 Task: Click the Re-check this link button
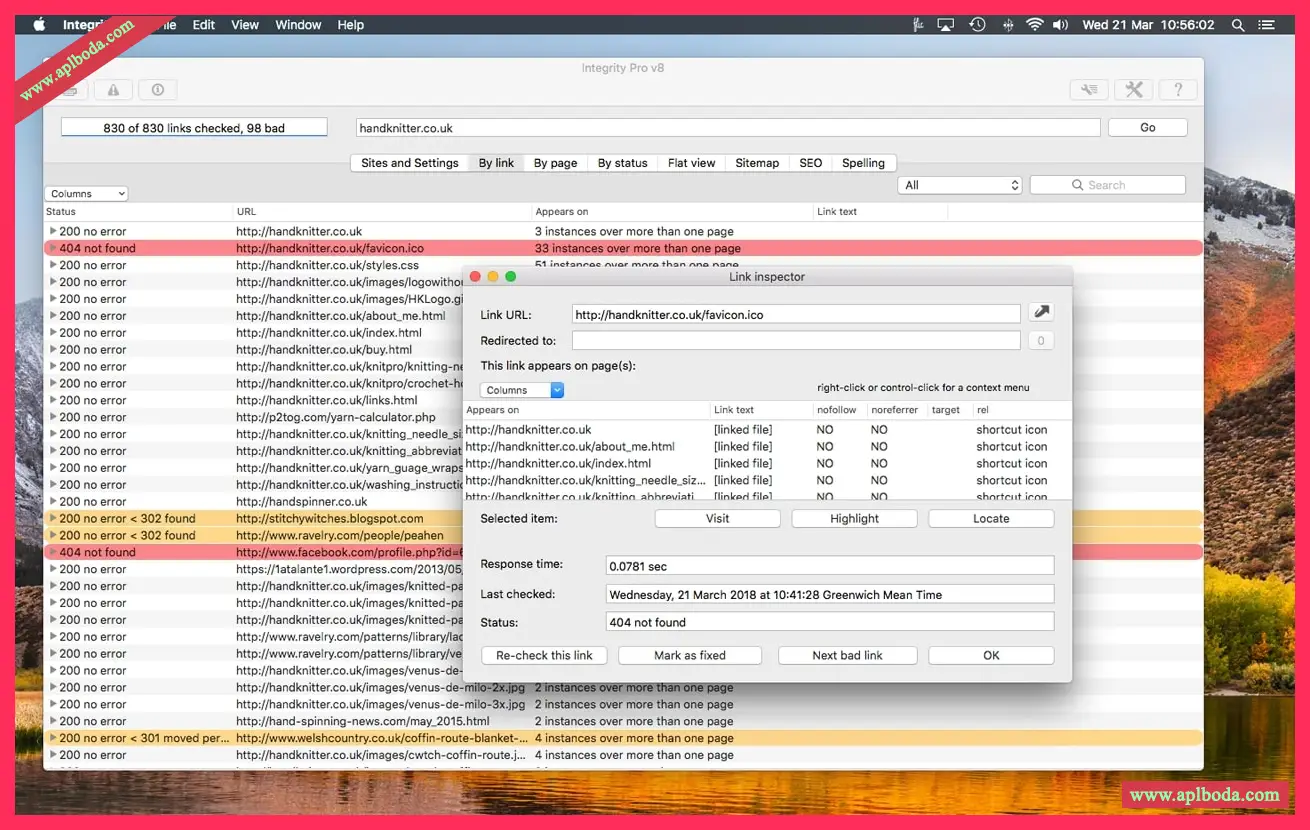[544, 656]
